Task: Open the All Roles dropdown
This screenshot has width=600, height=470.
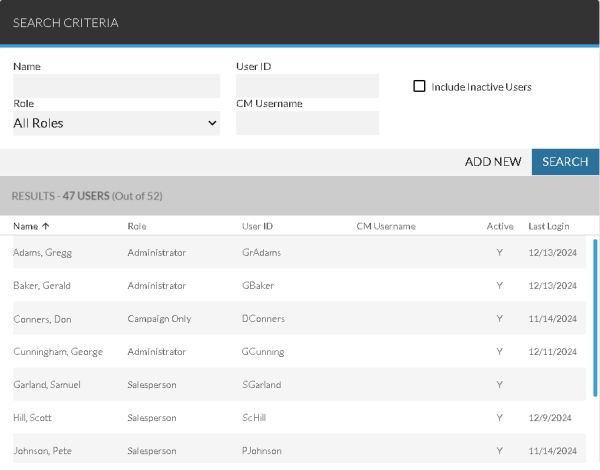Action: click(115, 123)
